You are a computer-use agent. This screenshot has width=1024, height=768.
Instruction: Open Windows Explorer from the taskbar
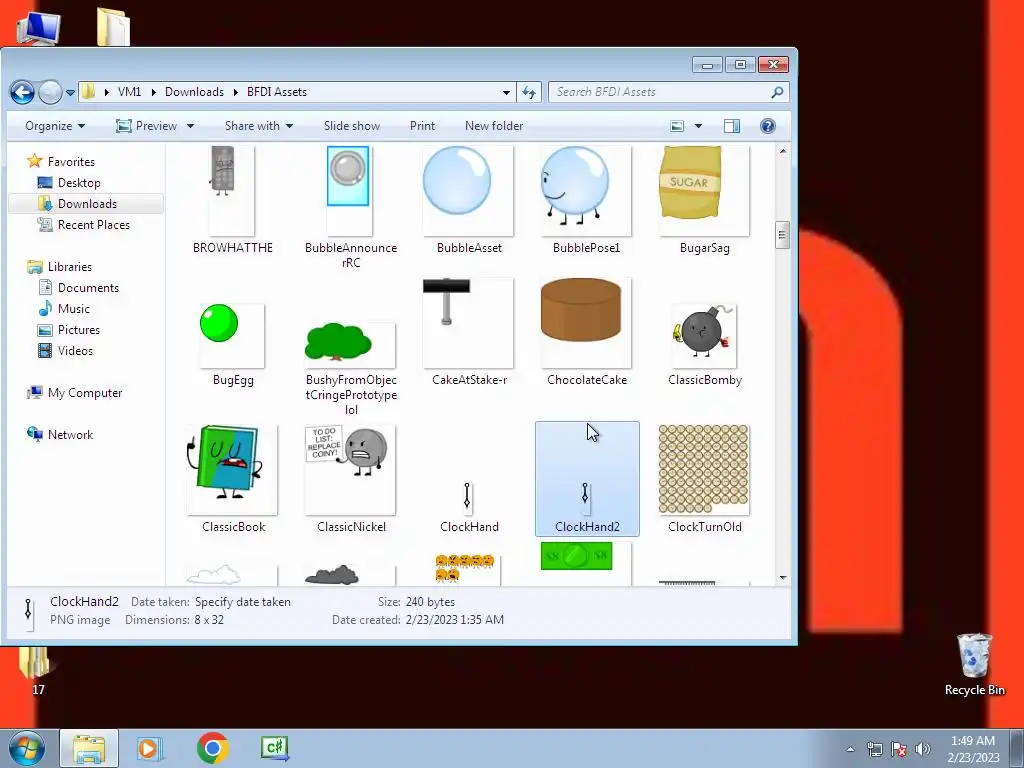[x=89, y=748]
